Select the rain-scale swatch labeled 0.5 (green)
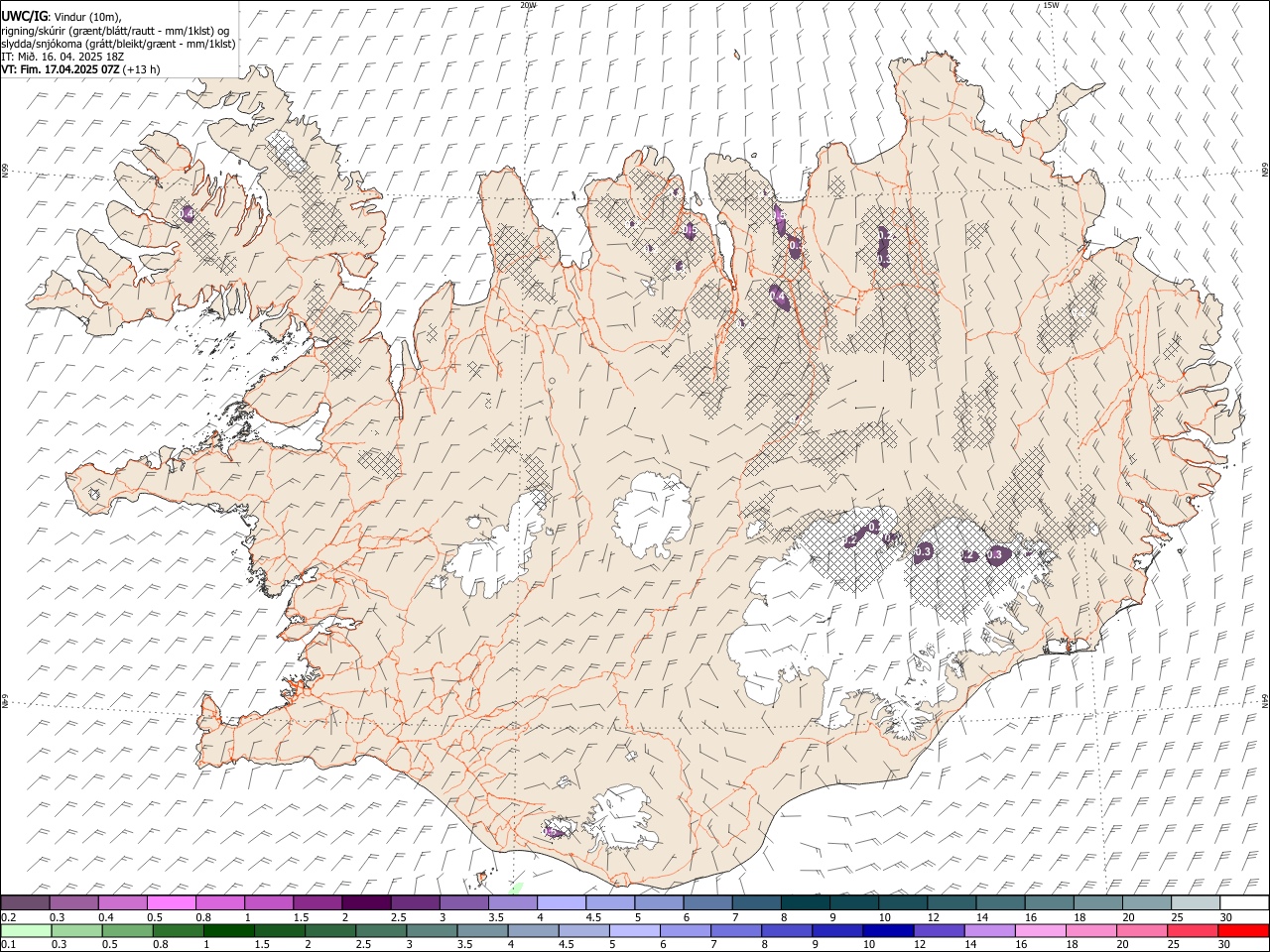 pos(127,931)
